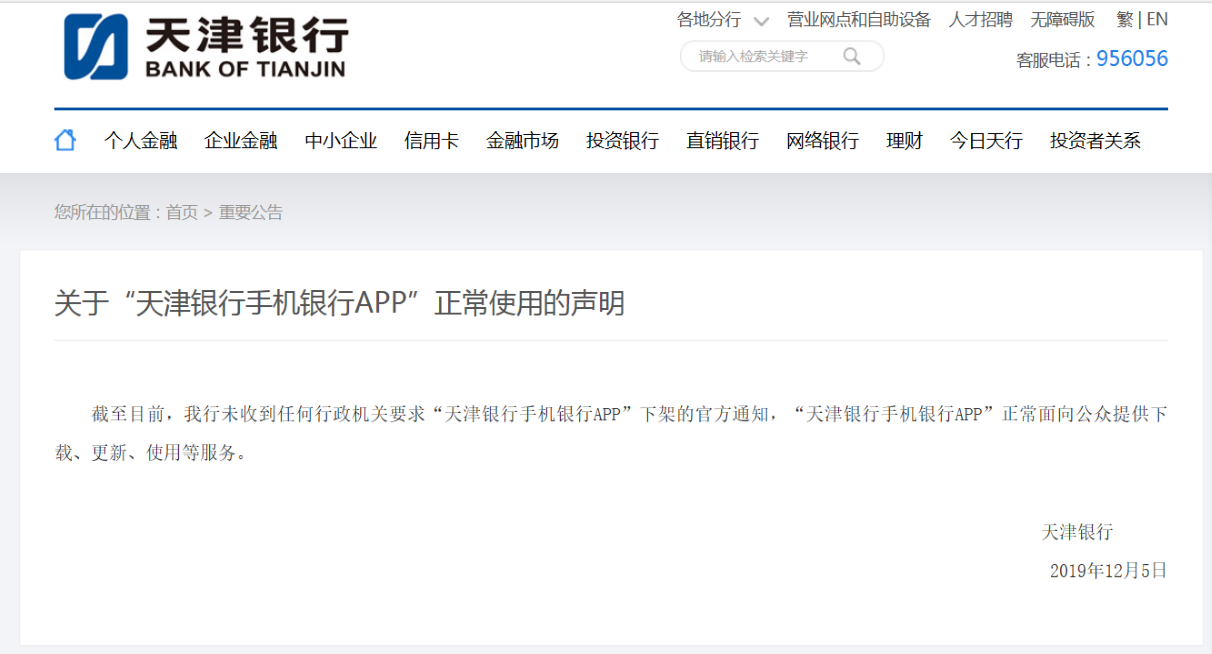Open 金融市场 financial markets page
Viewport: 1212px width, 654px height.
point(521,141)
